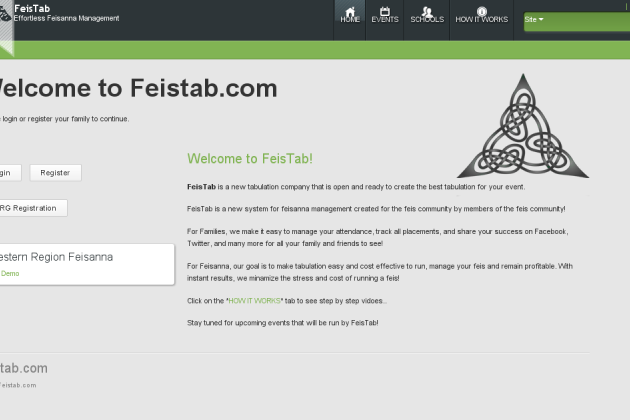Open the RG Registration button
The height and width of the screenshot is (420, 630).
pyautogui.click(x=32, y=208)
